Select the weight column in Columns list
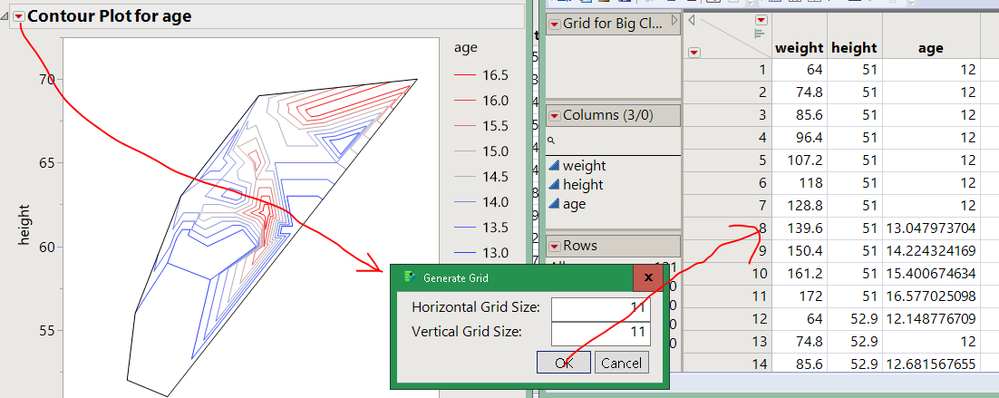Screen dimensions: 999x398 584,166
